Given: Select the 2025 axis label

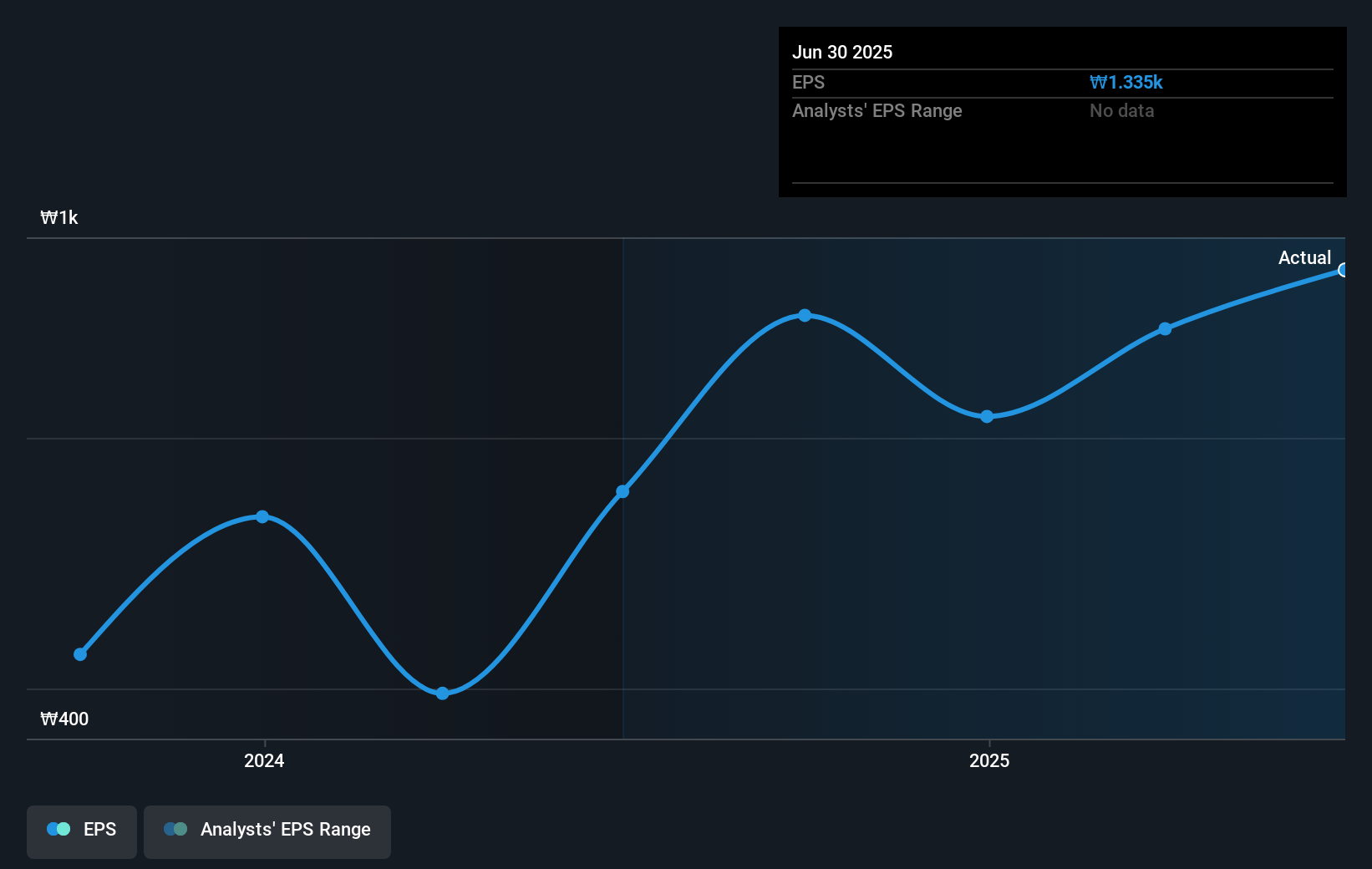Looking at the screenshot, I should point(989,761).
